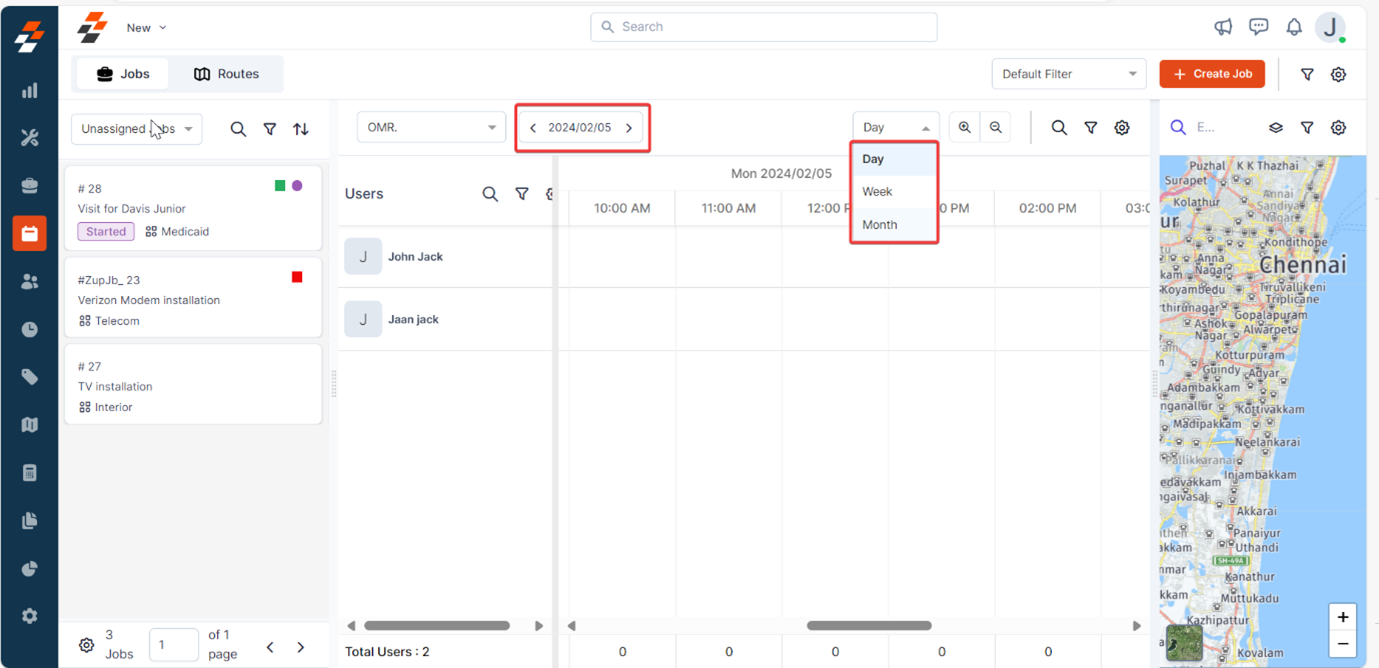Open the highlighted calendar scheduler sidebar icon
The width and height of the screenshot is (1379, 668).
[x=29, y=233]
